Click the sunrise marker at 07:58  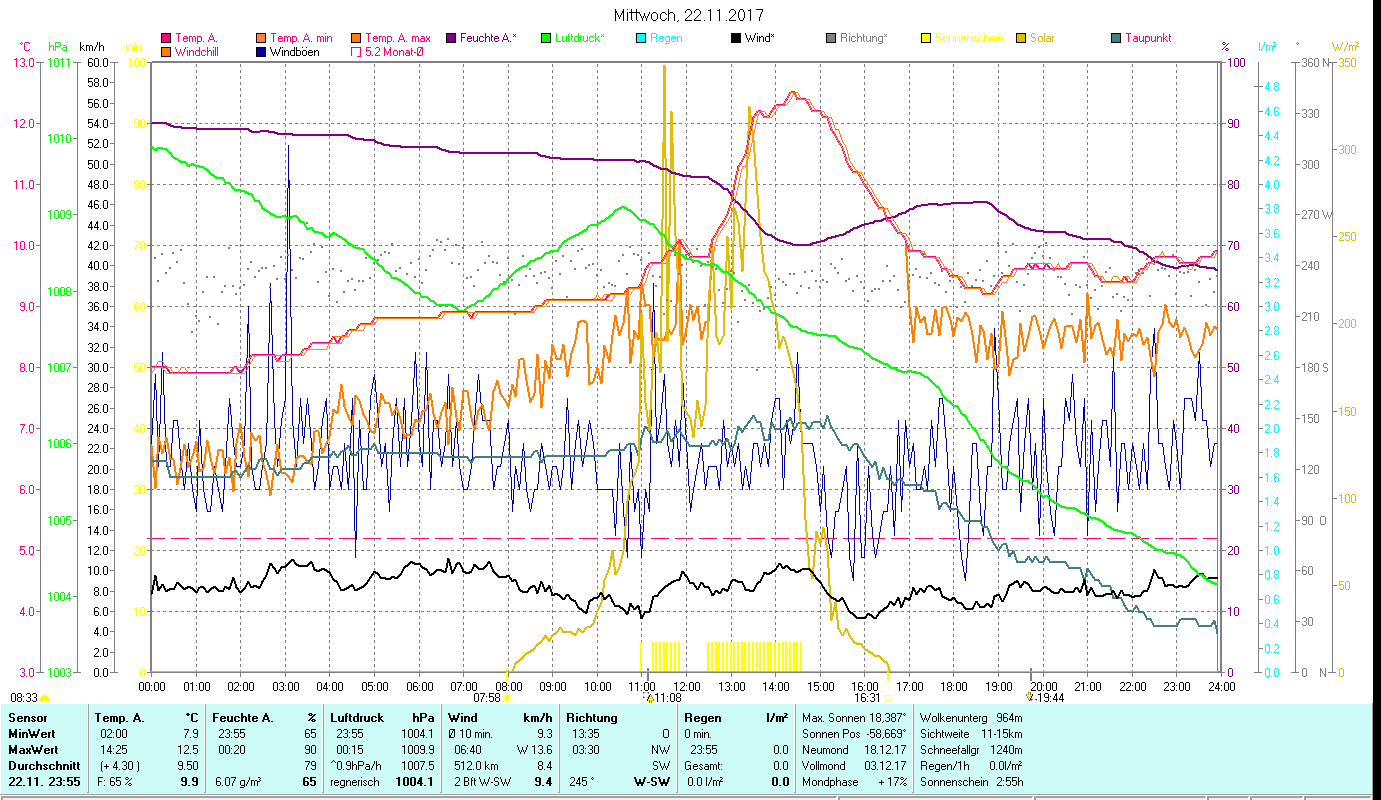click(x=507, y=698)
